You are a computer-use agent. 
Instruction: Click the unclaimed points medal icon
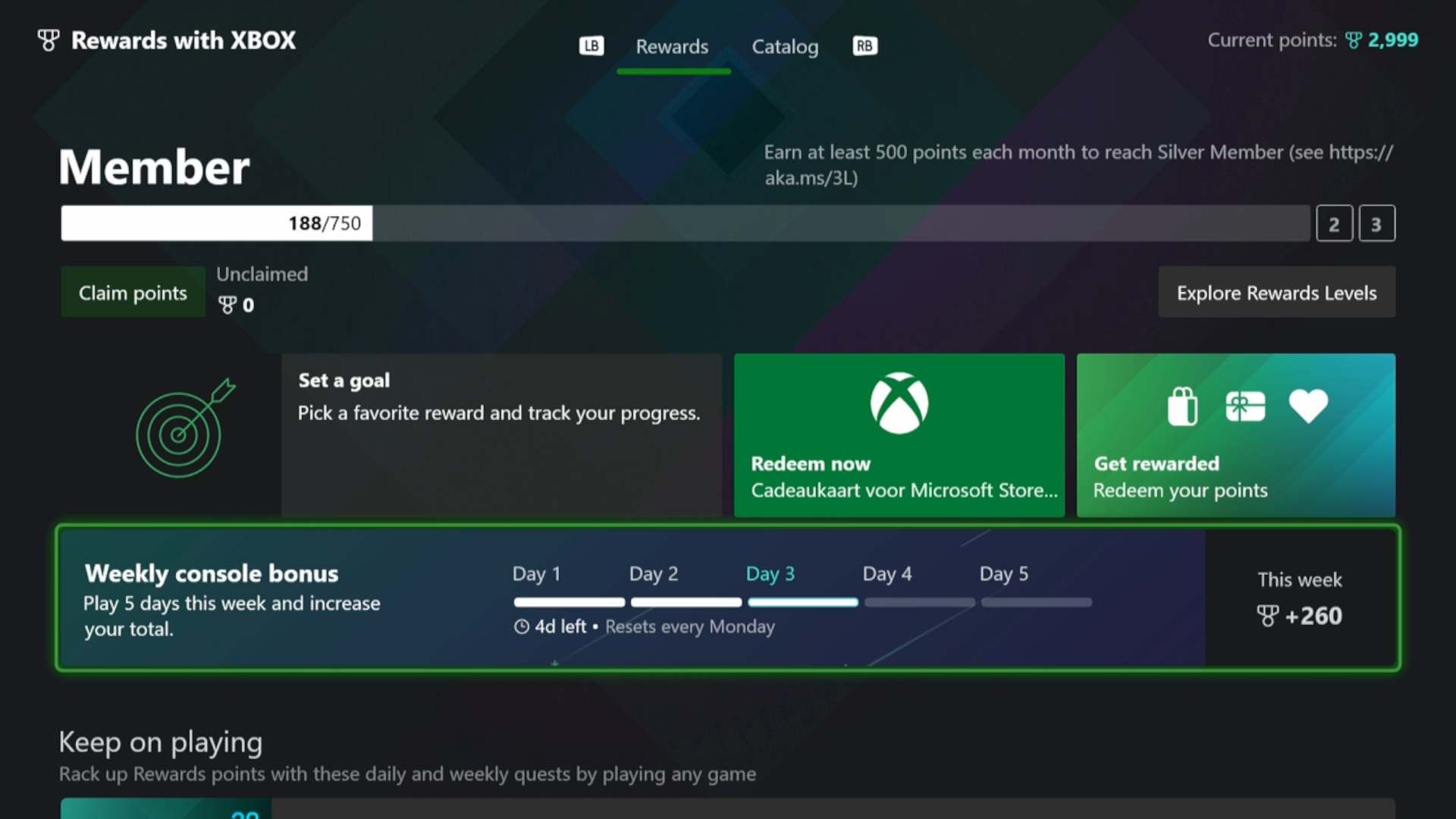click(227, 305)
